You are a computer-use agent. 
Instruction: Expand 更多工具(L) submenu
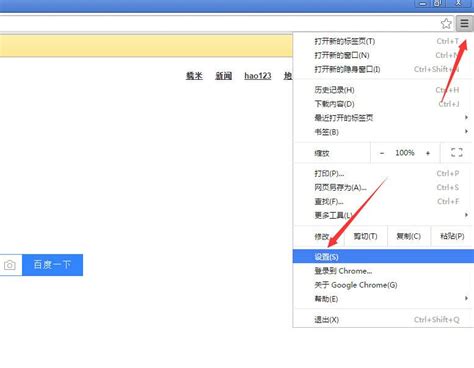click(383, 215)
